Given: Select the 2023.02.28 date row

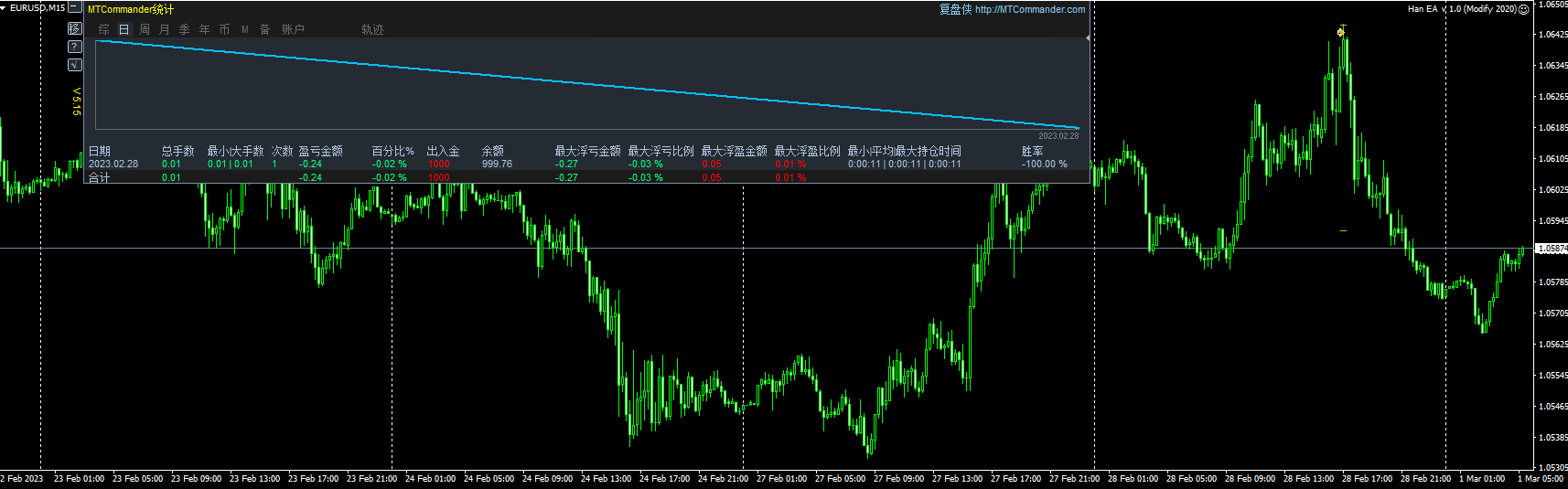Looking at the screenshot, I should (x=587, y=165).
